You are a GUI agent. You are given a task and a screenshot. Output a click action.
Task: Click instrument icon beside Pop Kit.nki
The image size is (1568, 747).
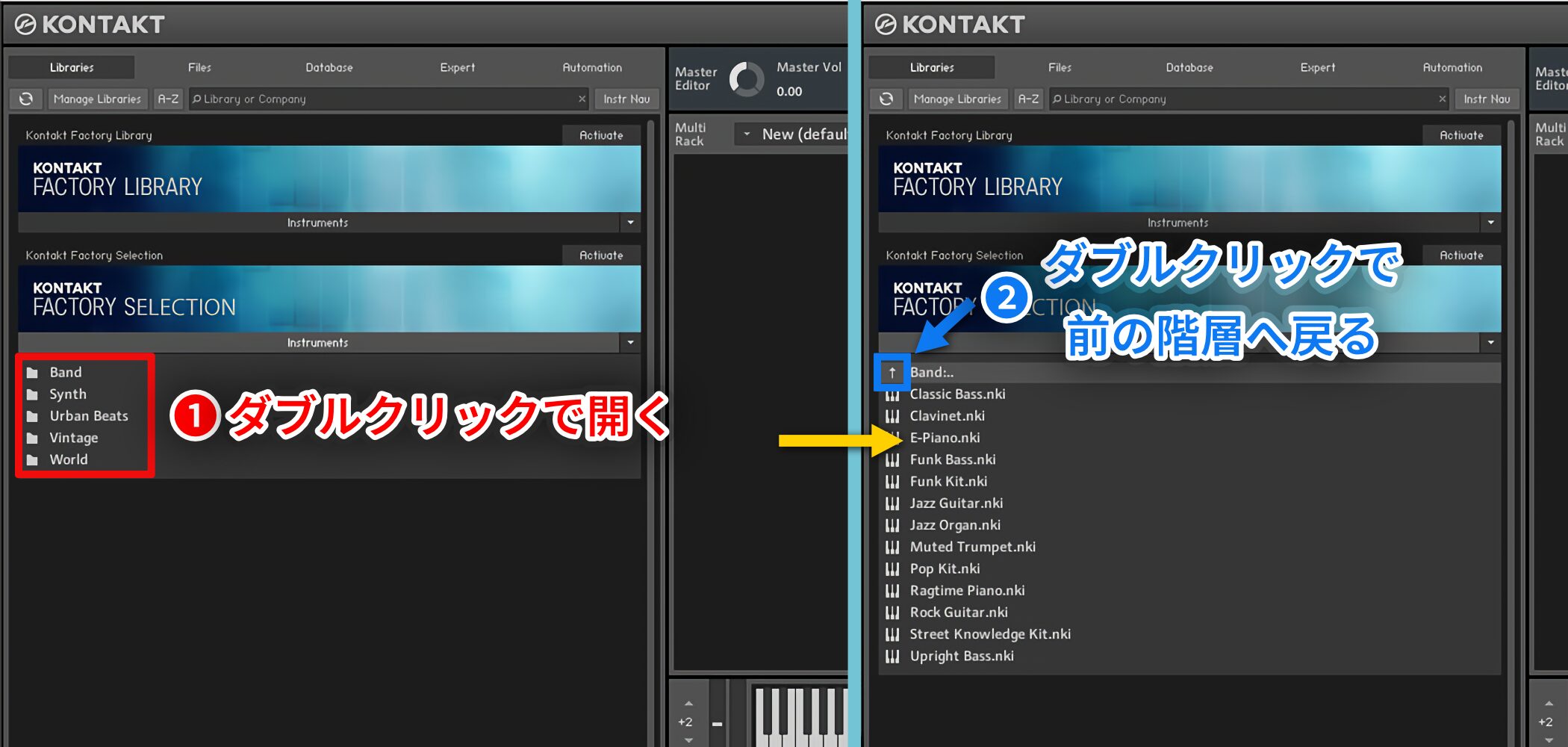pos(892,568)
